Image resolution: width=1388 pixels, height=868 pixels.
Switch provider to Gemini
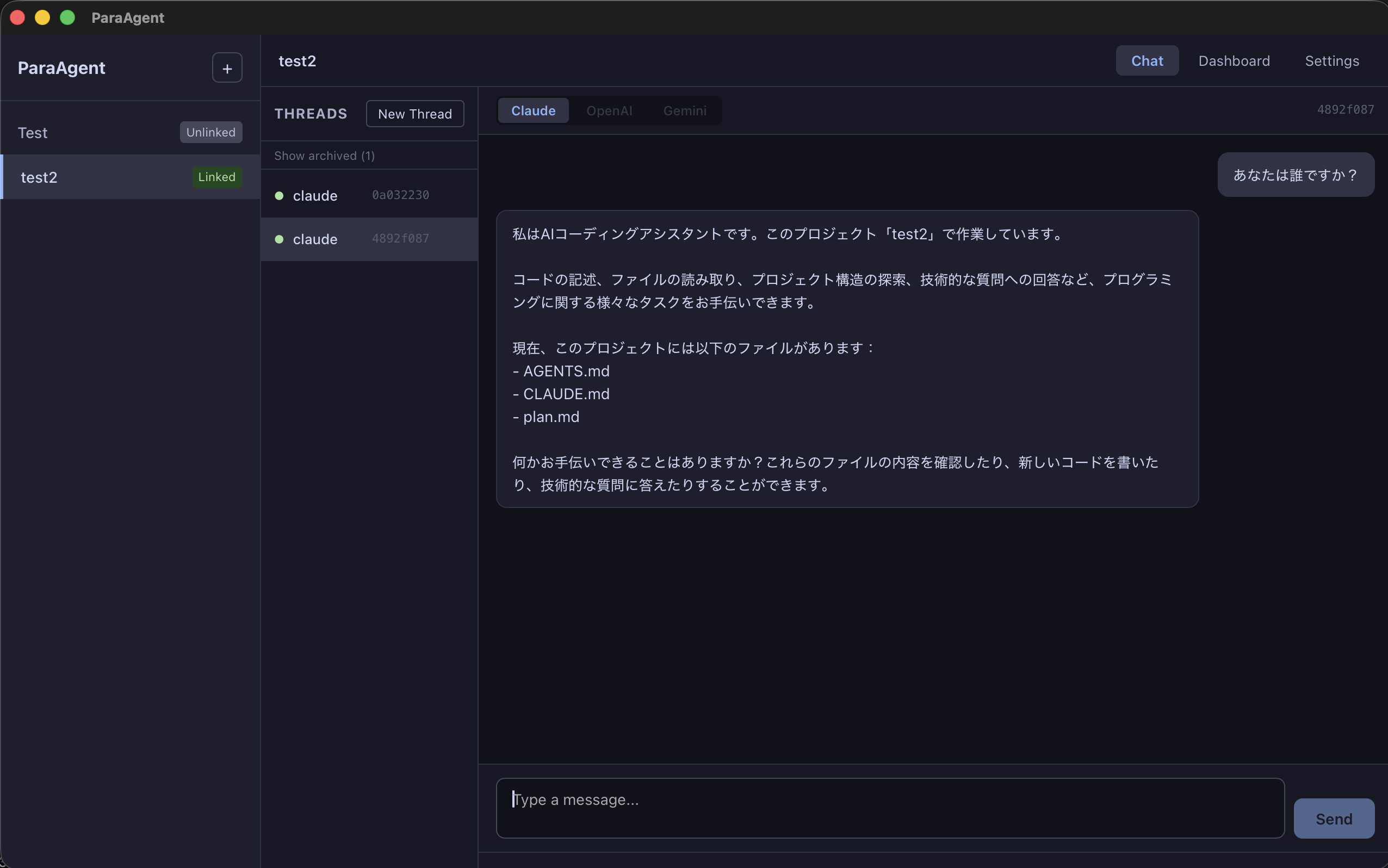684,110
